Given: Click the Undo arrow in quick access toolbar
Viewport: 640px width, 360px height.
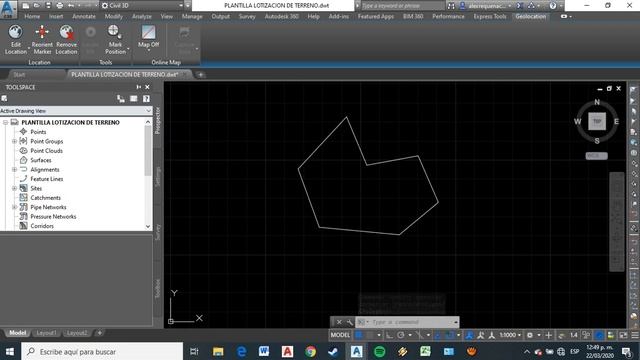Looking at the screenshot, I should click(x=71, y=6).
